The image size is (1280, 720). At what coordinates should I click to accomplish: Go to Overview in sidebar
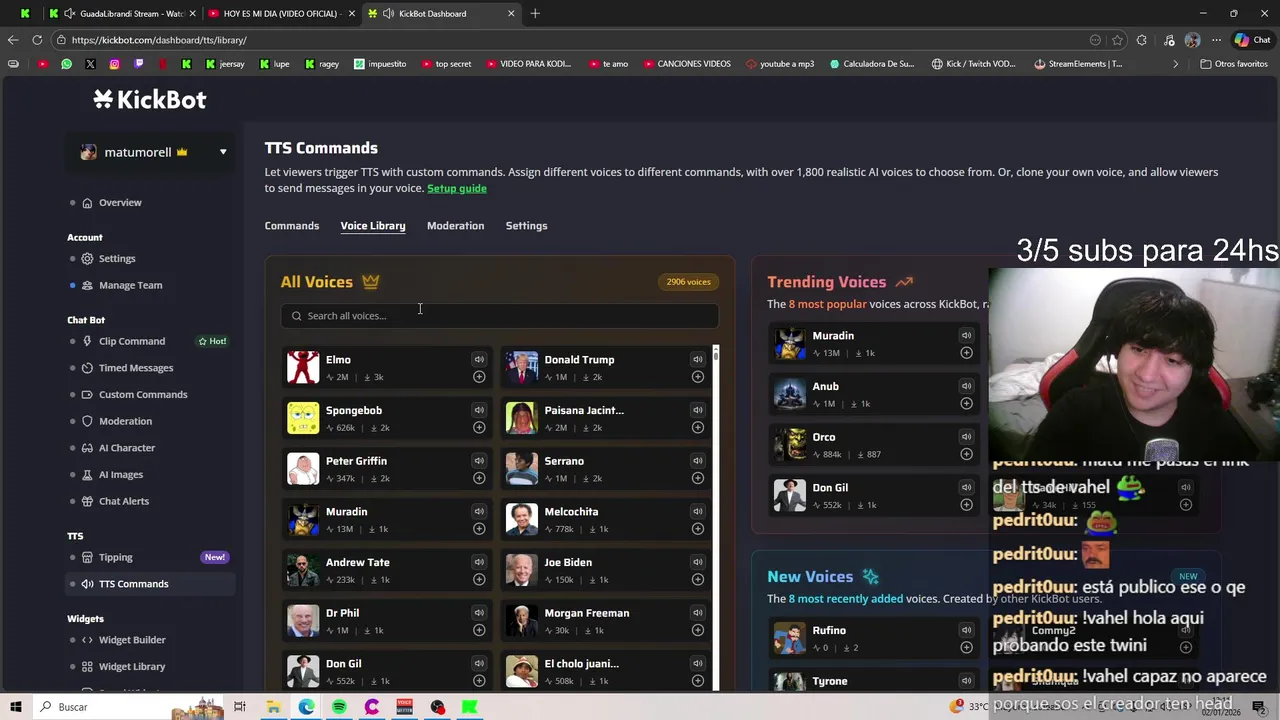pyautogui.click(x=120, y=203)
